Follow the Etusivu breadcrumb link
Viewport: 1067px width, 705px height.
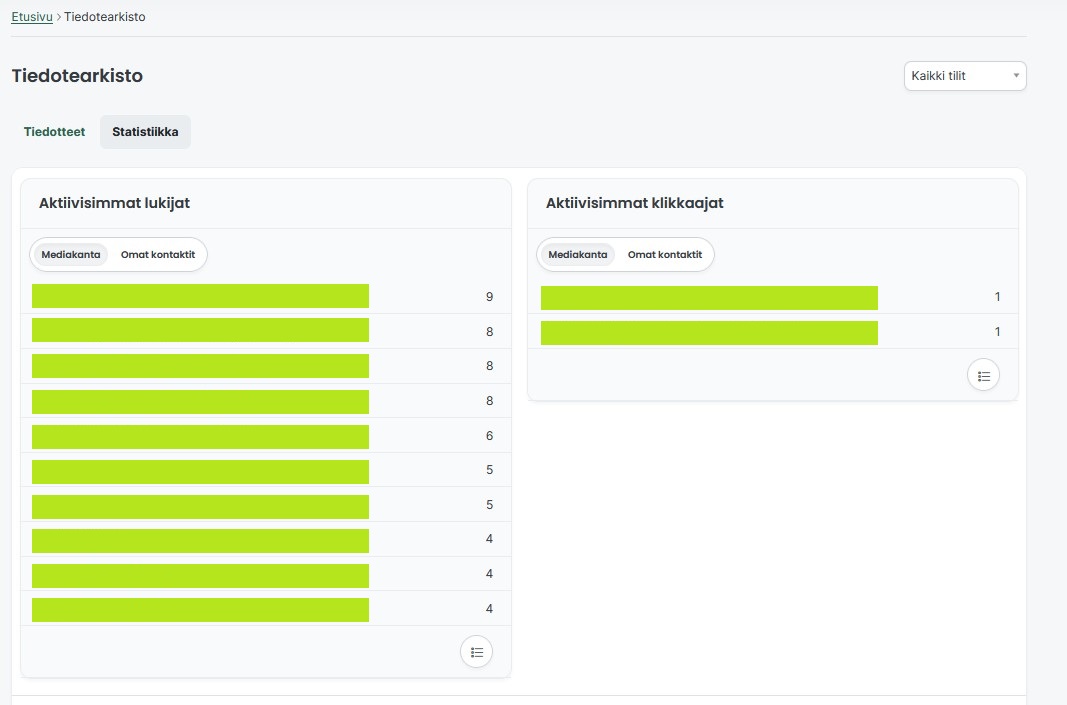click(32, 16)
